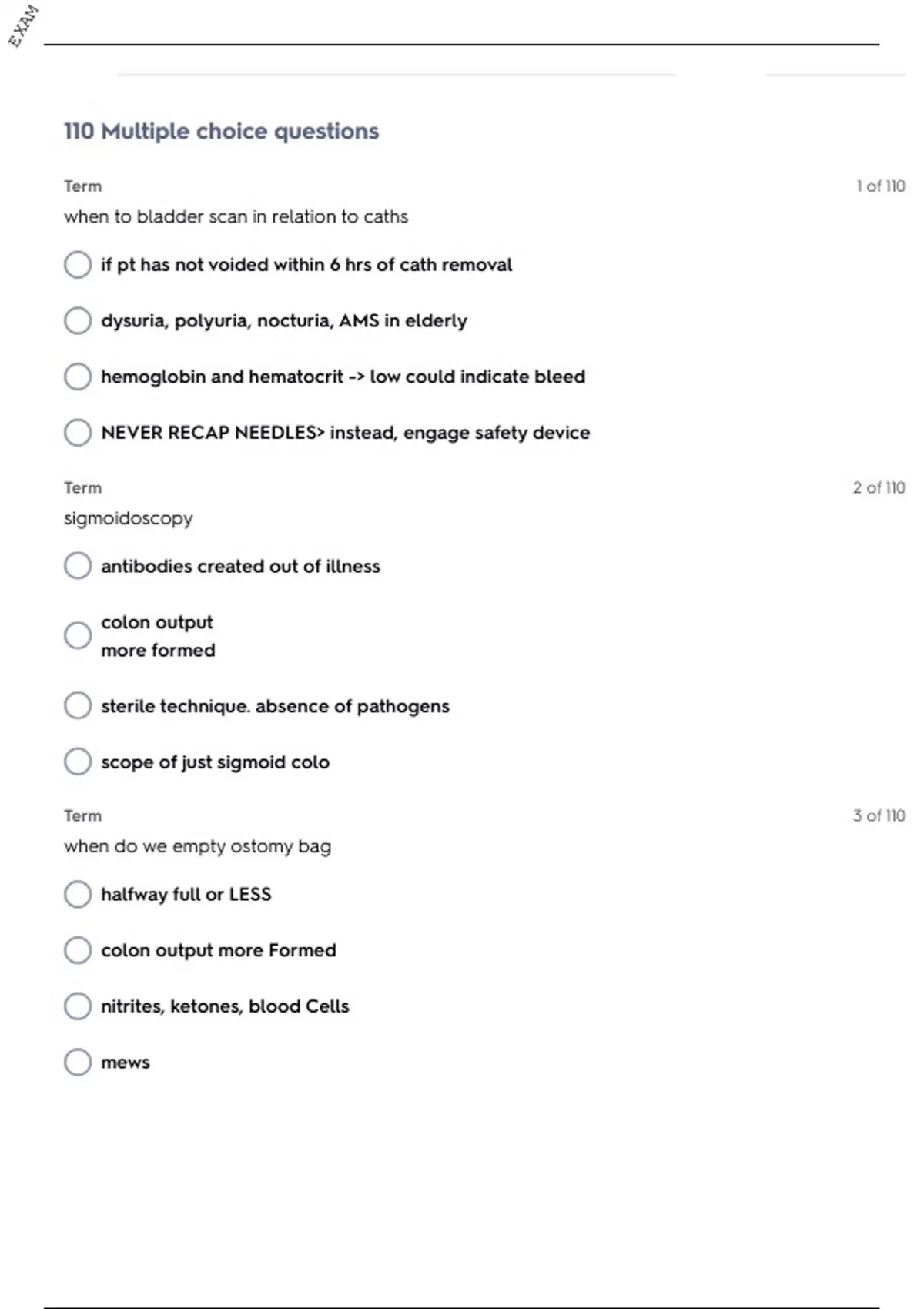Click the '3 of 110' question counter
924x1309 pixels.
click(879, 816)
